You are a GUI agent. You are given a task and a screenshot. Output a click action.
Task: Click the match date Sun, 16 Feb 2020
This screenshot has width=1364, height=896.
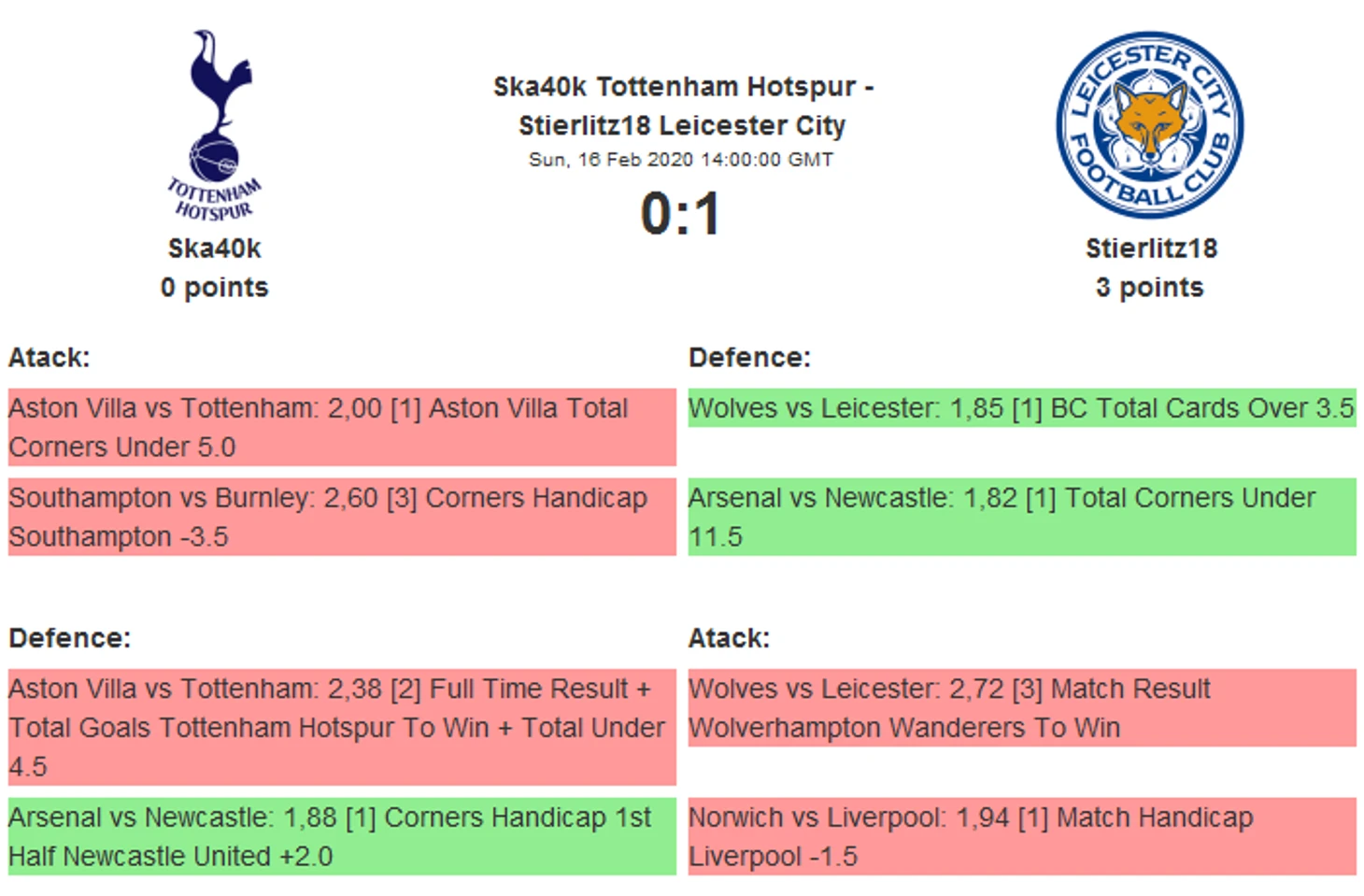(x=681, y=160)
